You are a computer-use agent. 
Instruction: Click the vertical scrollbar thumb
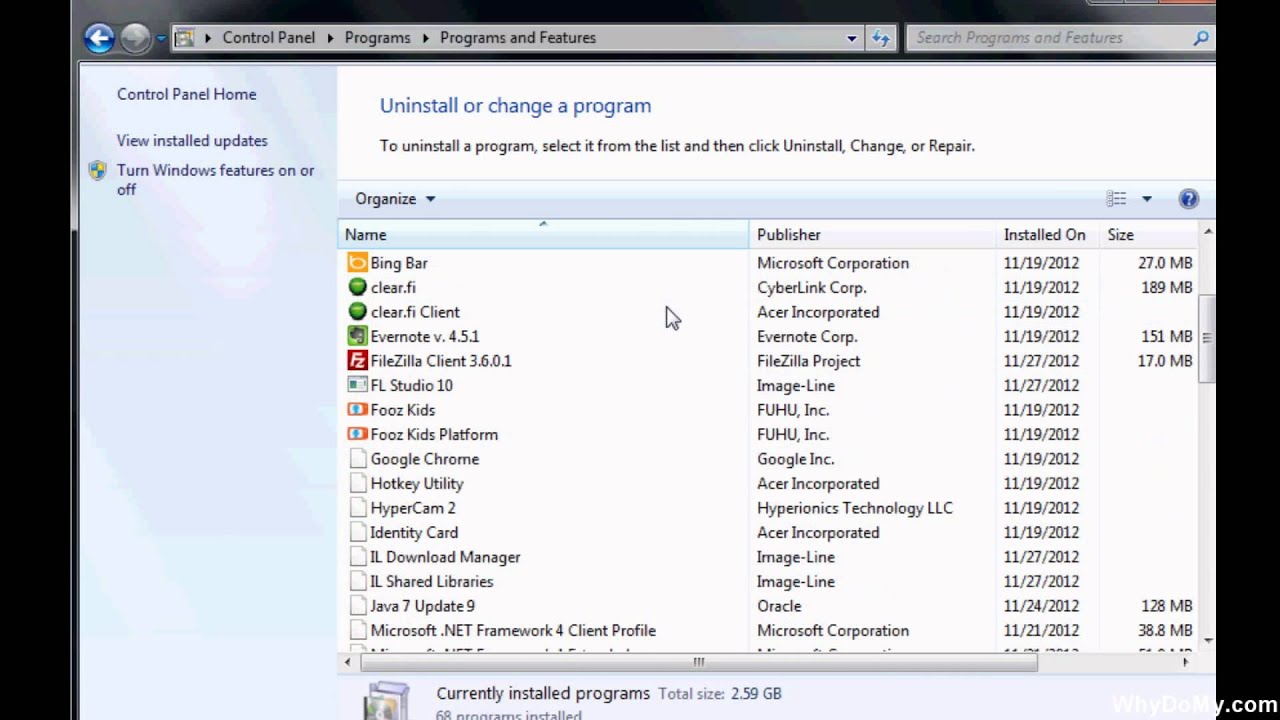tap(1207, 338)
